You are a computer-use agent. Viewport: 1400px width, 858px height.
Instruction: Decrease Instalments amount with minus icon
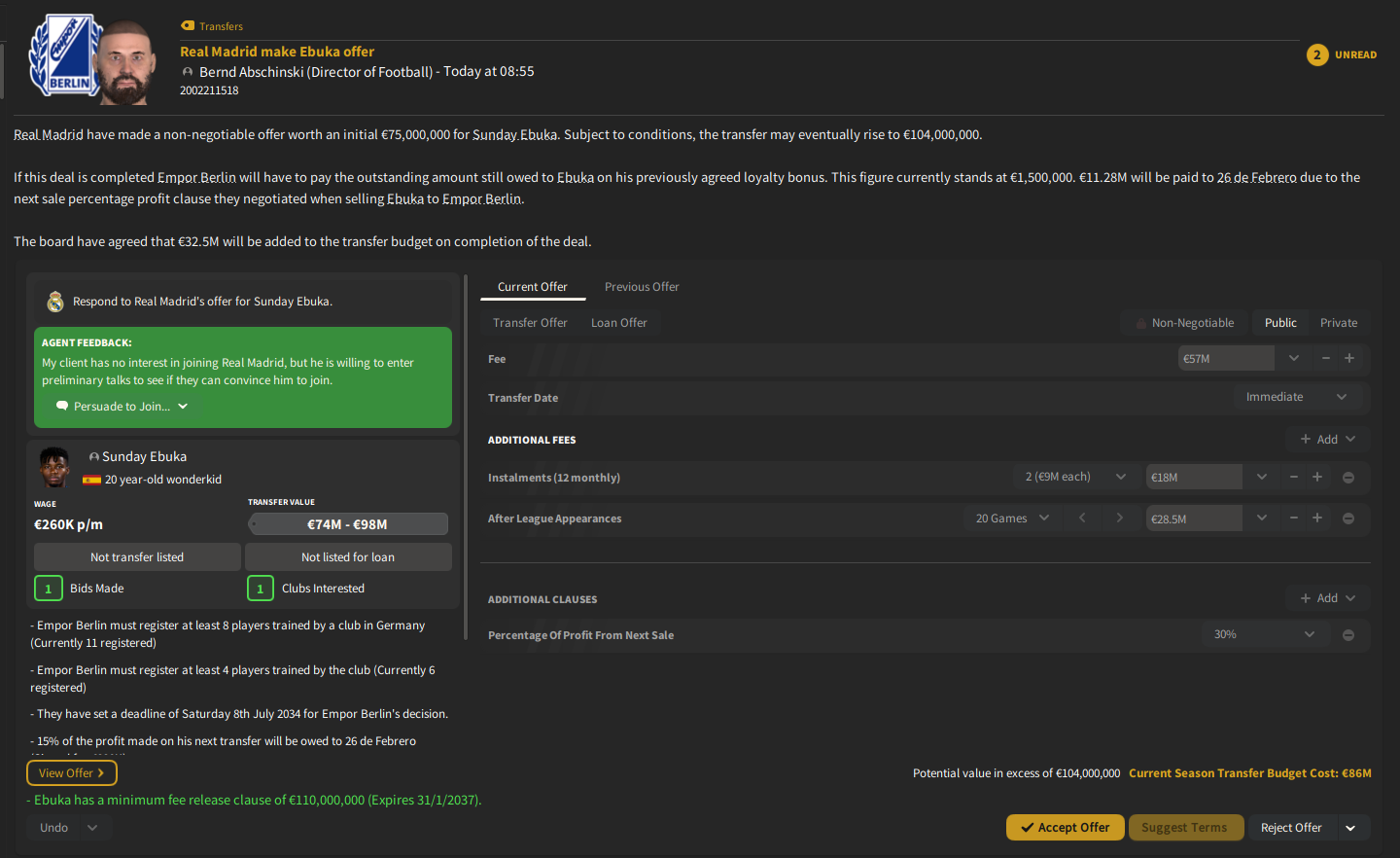(x=1294, y=477)
